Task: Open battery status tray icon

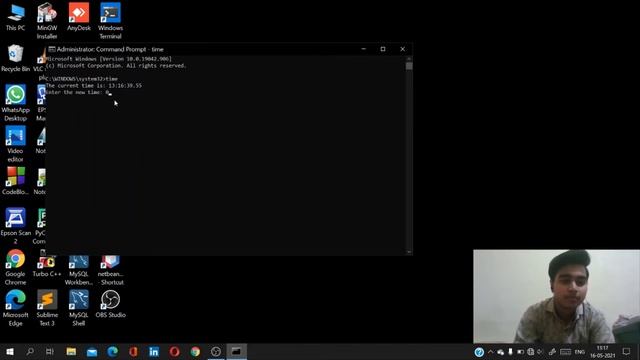Action: tap(520, 352)
